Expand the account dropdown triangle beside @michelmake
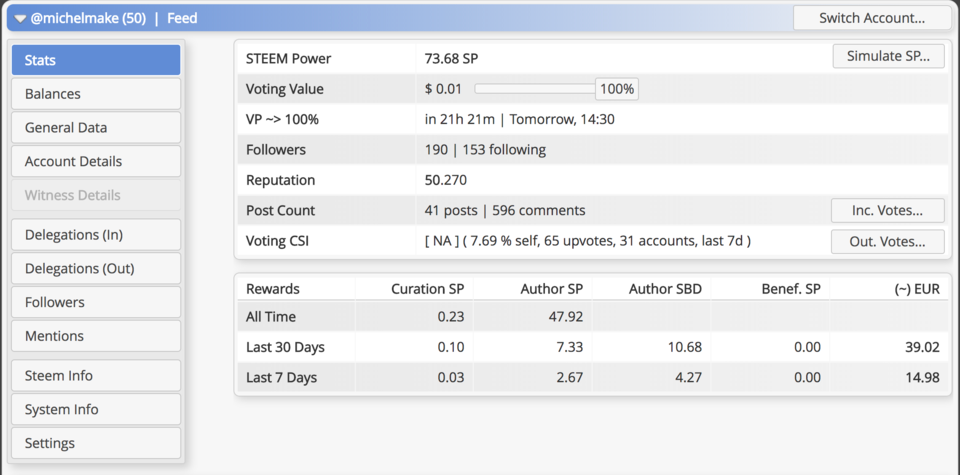The width and height of the screenshot is (960, 475). point(20,19)
